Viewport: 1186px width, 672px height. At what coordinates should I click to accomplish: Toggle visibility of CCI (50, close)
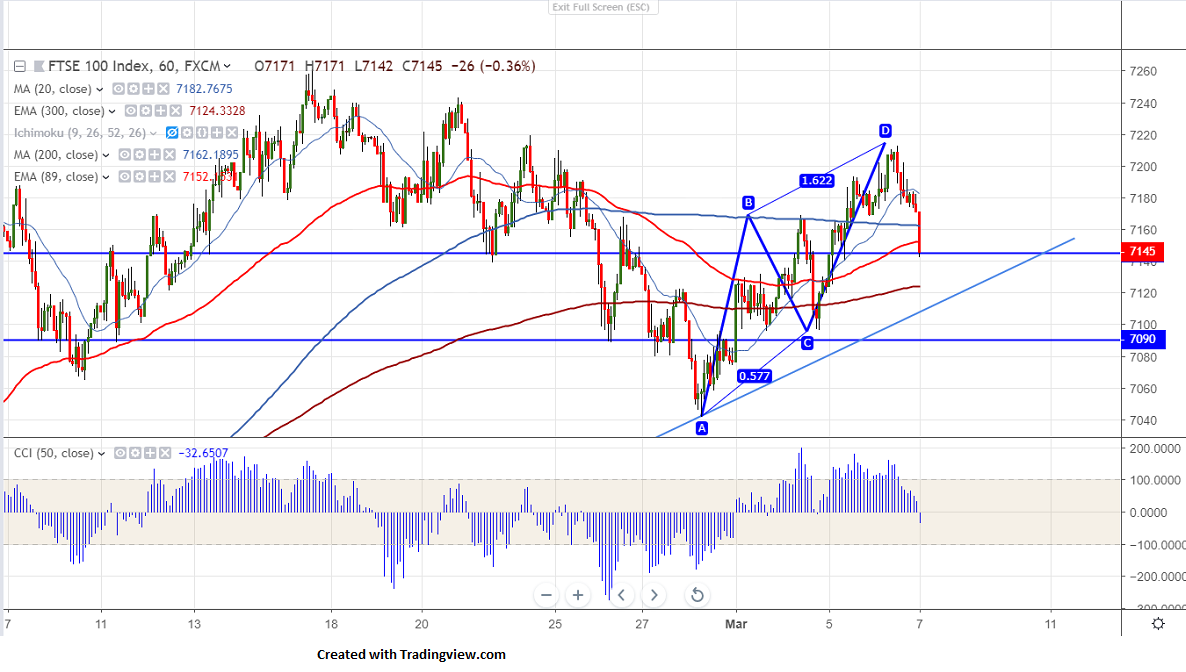[x=120, y=453]
